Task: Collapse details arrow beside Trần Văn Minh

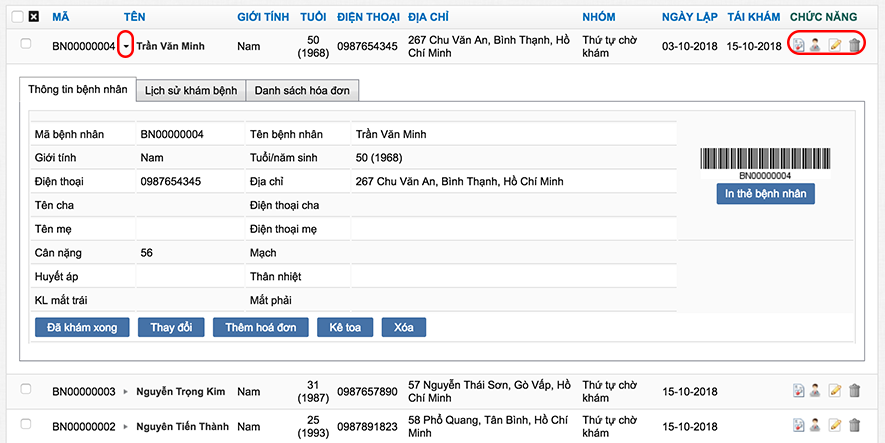Action: [x=125, y=46]
